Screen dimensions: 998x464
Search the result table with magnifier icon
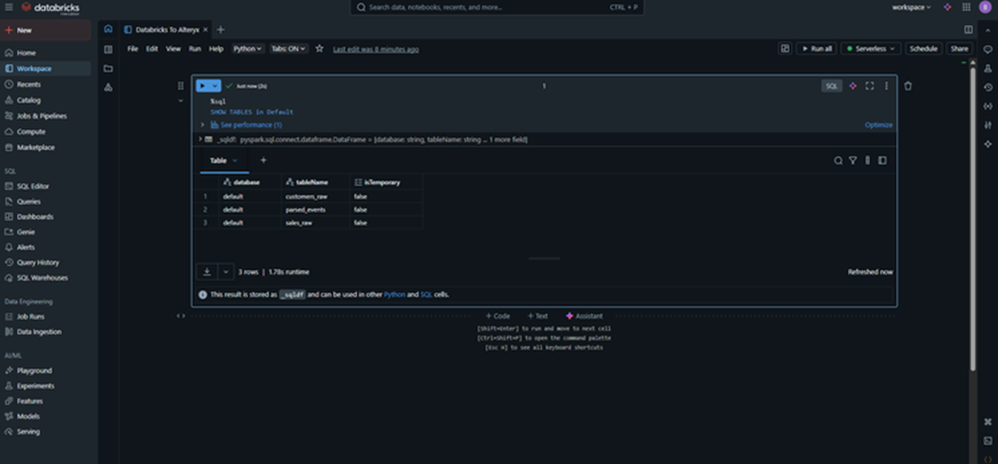coord(838,160)
